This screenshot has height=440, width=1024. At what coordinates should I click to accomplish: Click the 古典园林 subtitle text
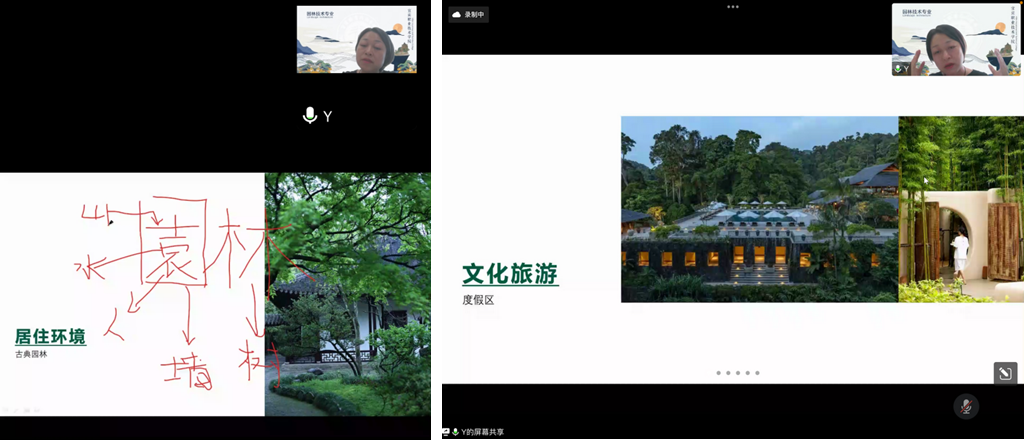32,355
